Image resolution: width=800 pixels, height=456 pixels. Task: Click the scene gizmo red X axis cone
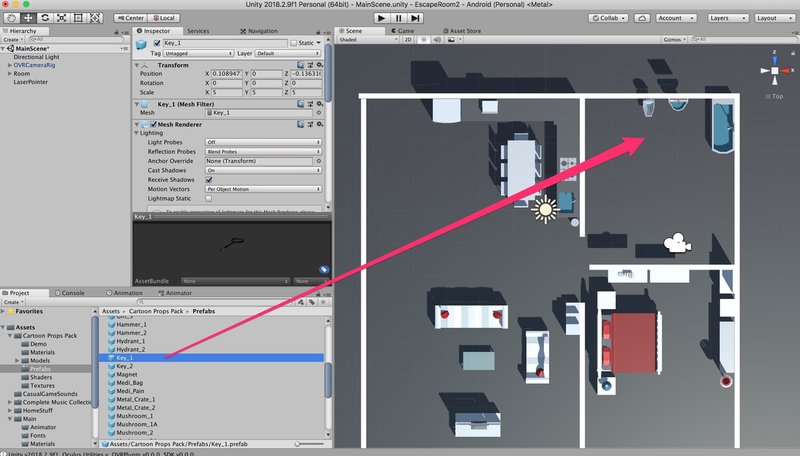(786, 70)
